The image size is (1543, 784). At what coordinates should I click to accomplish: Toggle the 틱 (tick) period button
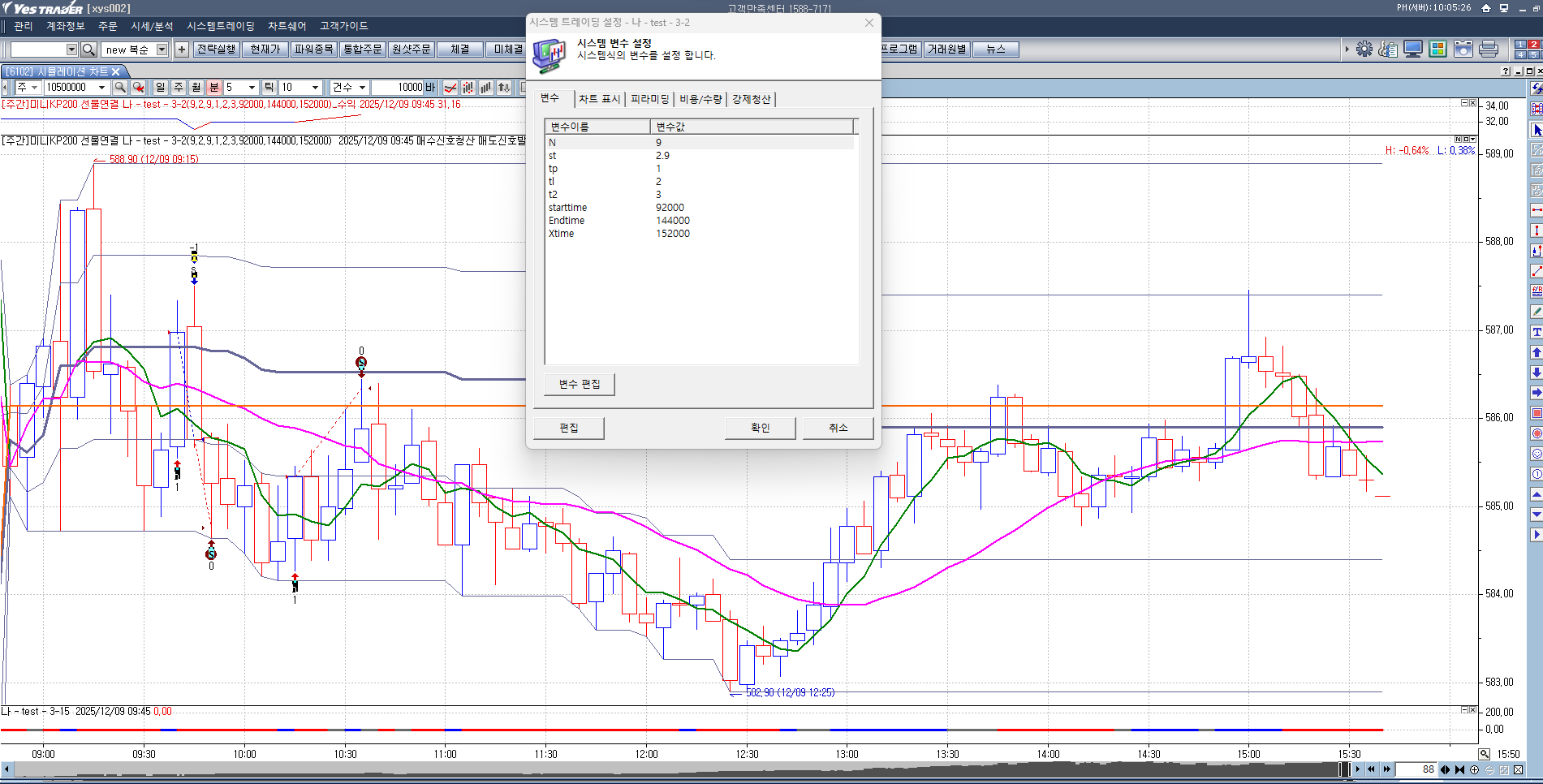(269, 88)
